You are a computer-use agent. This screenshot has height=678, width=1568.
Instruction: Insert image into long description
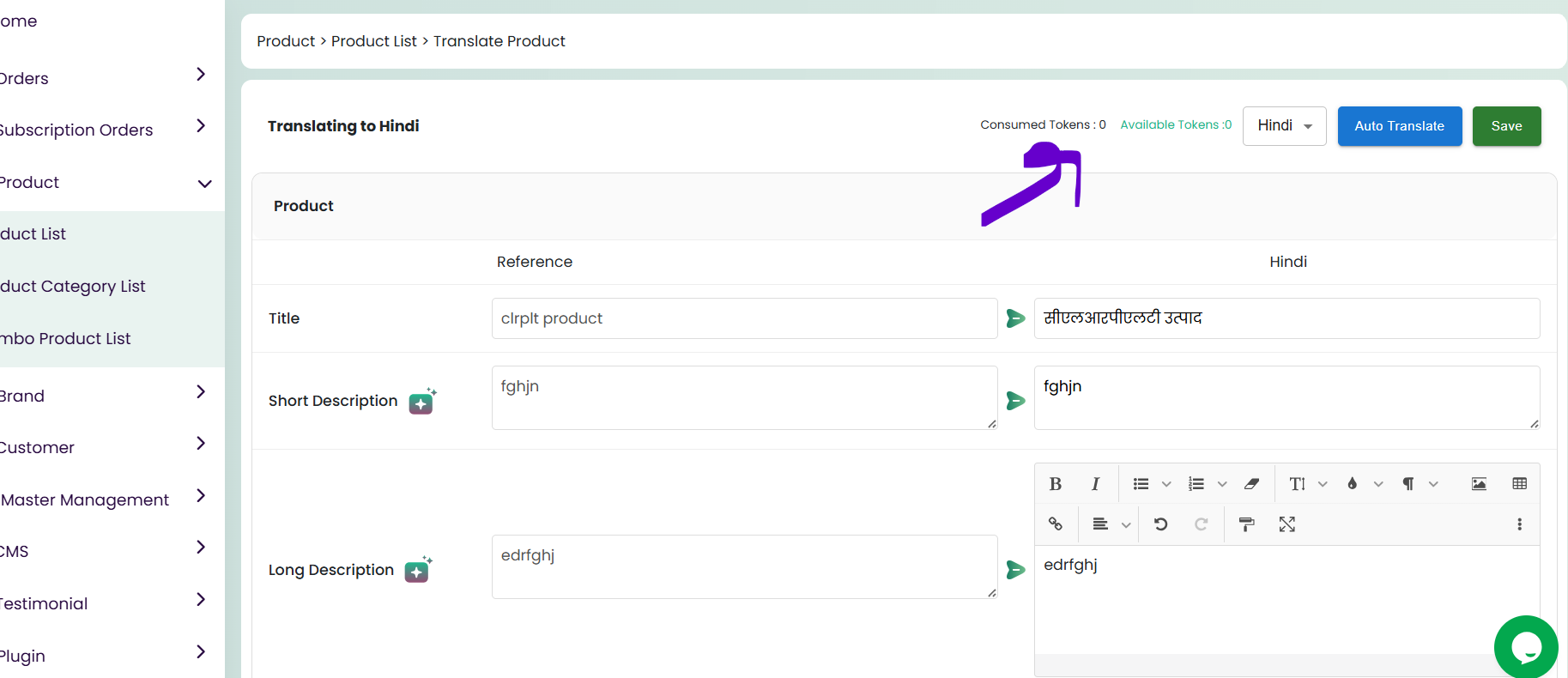(1479, 484)
